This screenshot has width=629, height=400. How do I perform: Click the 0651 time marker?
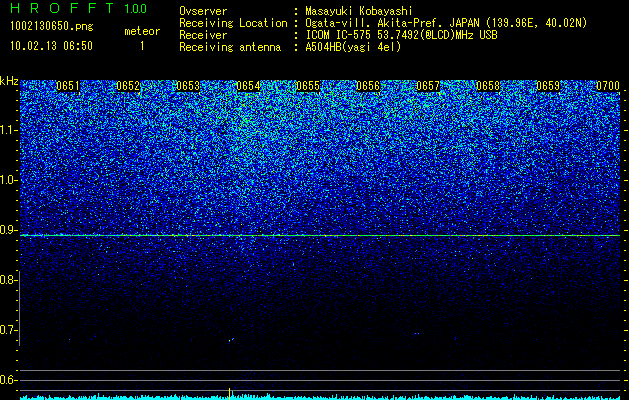[68, 86]
